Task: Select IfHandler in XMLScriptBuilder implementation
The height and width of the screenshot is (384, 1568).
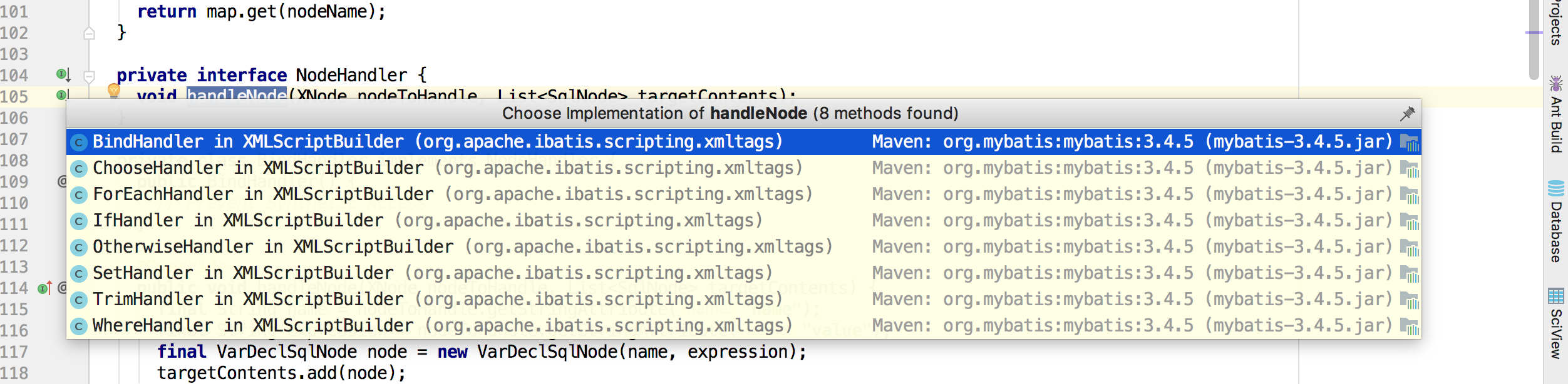Action: 743,221
